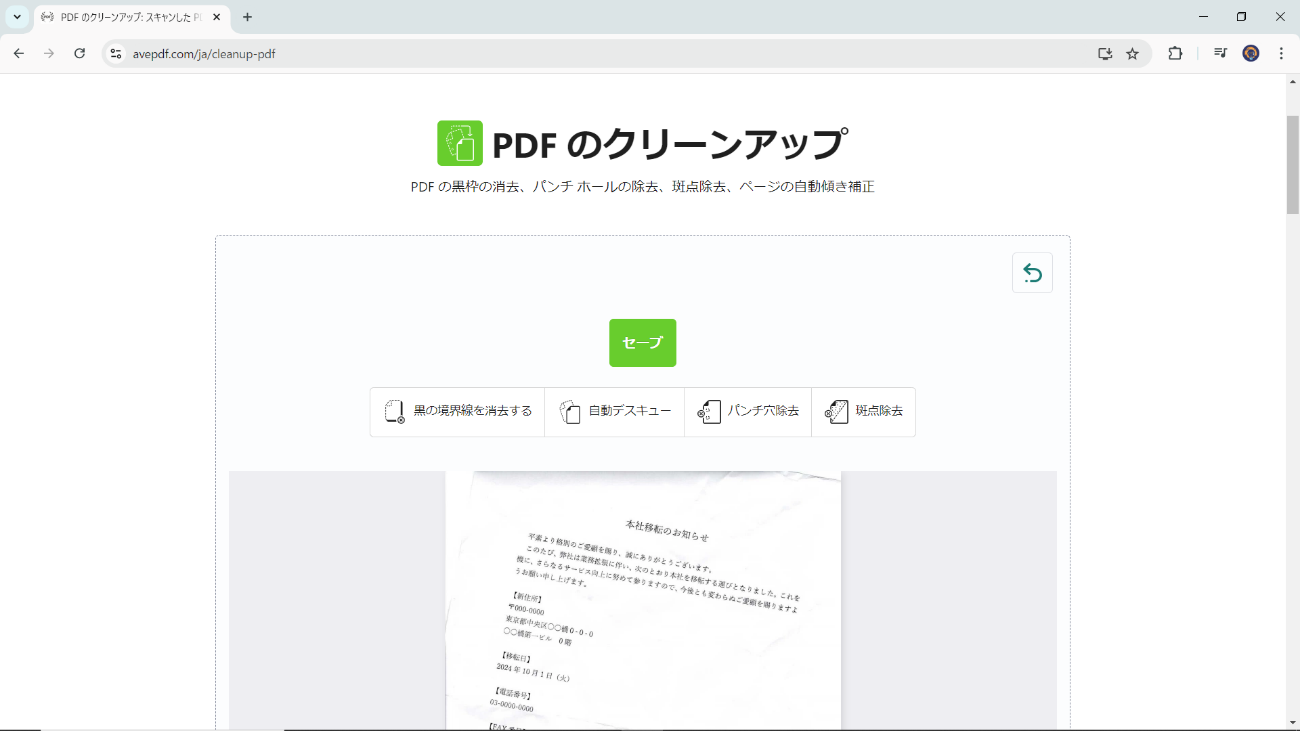This screenshot has height=731, width=1300.
Task: Click the green PDF cleanup logo icon
Action: (460, 143)
